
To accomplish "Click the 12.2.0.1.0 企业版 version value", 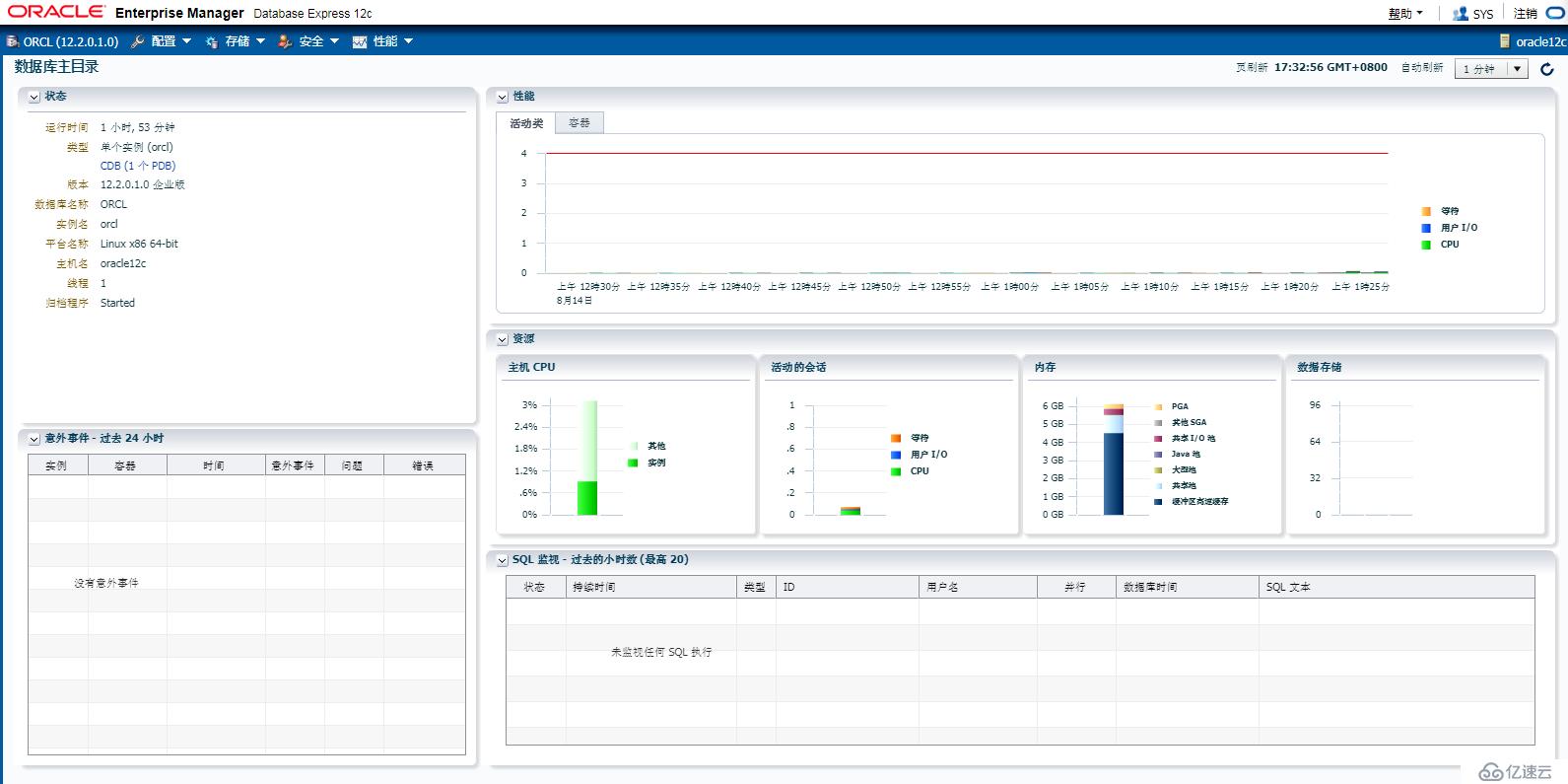I will tap(143, 184).
